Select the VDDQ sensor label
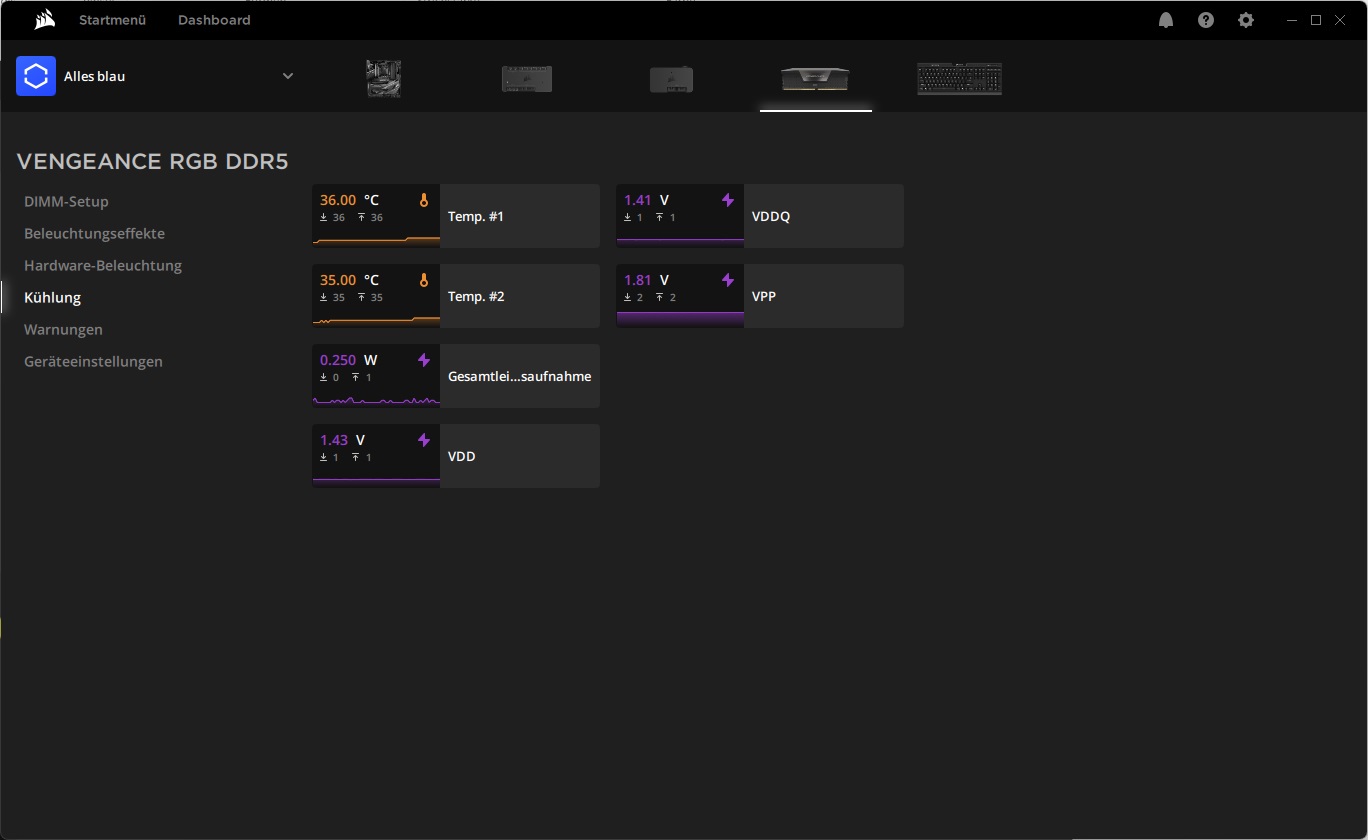 (x=771, y=216)
